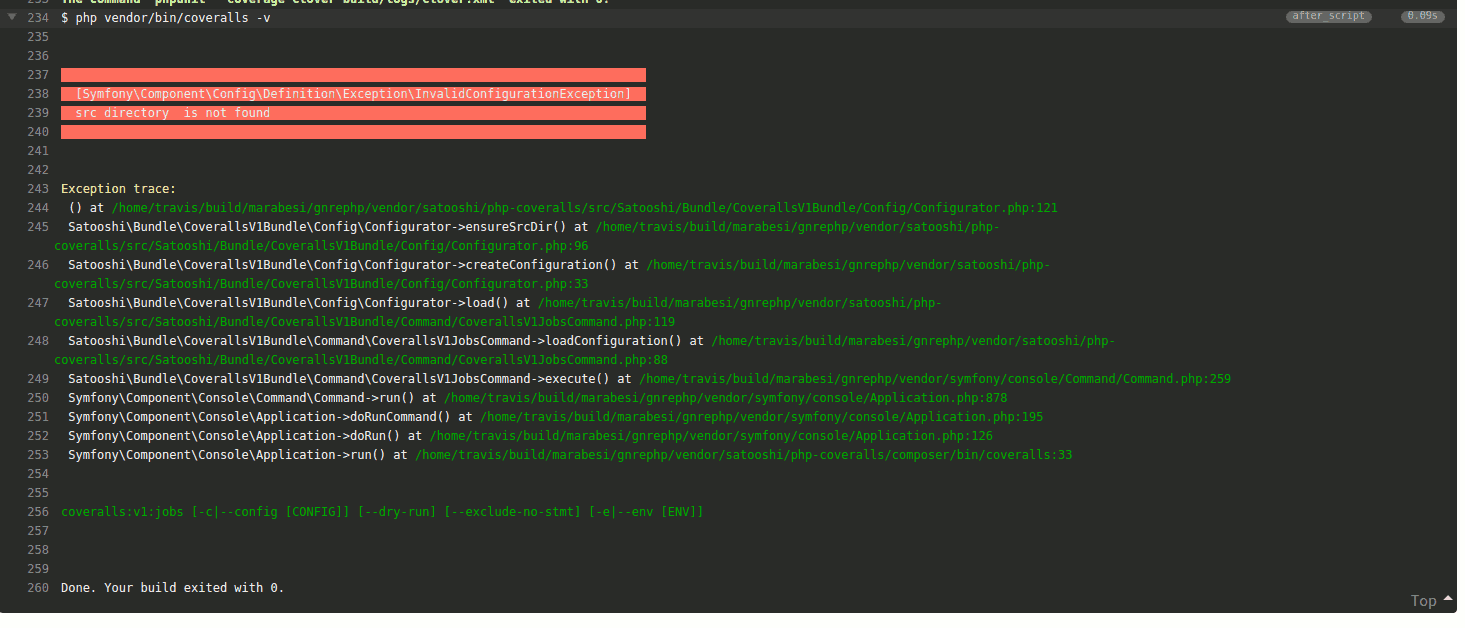Select the after_script badge

[1328, 16]
